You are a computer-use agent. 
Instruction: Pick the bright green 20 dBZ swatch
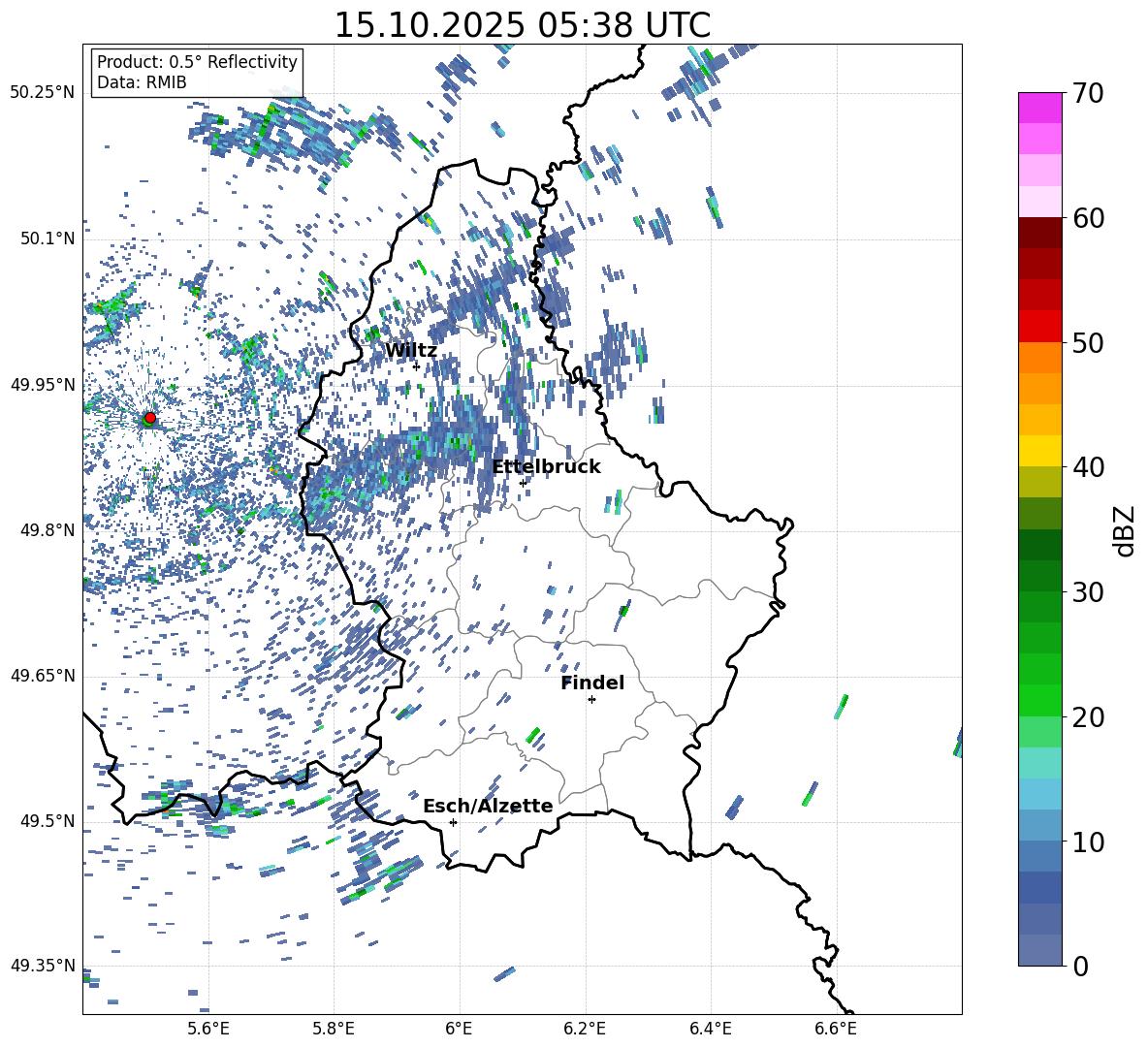[1040, 700]
